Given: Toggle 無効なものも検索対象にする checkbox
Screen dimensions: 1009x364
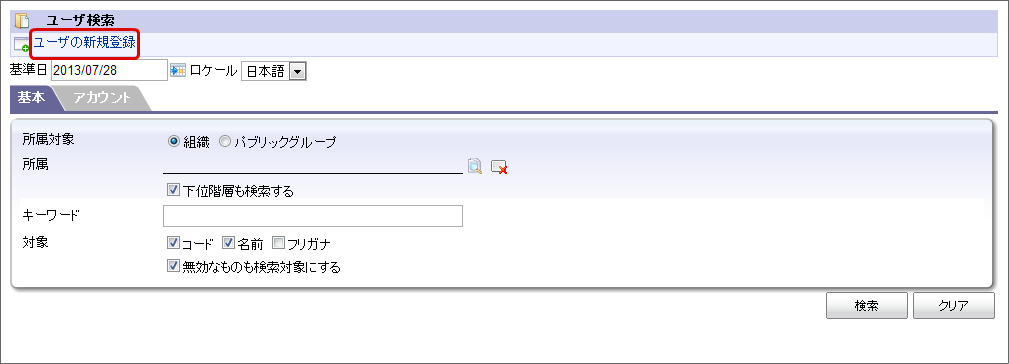Looking at the screenshot, I should [x=172, y=265].
